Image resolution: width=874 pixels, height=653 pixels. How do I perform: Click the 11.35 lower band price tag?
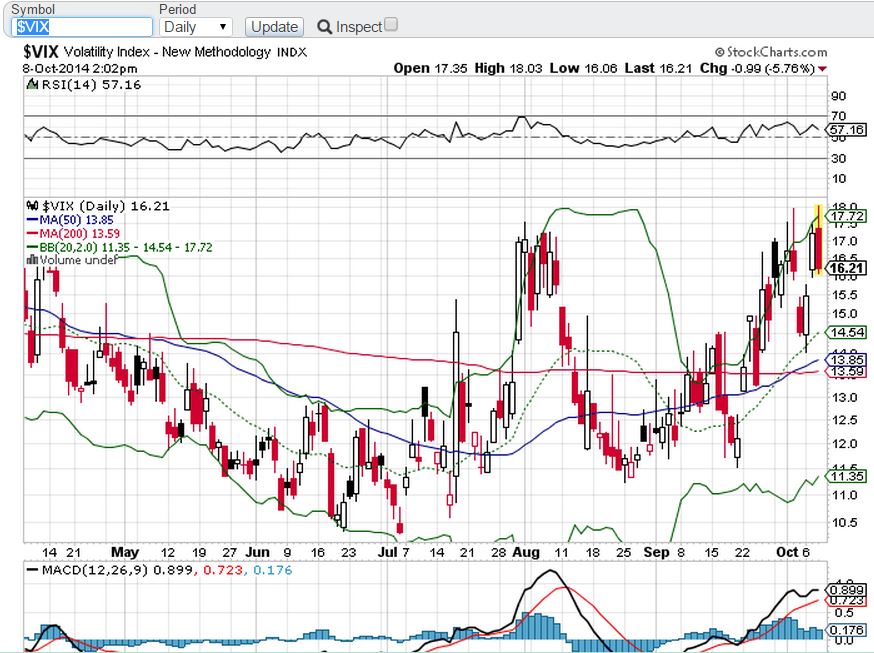tap(847, 476)
